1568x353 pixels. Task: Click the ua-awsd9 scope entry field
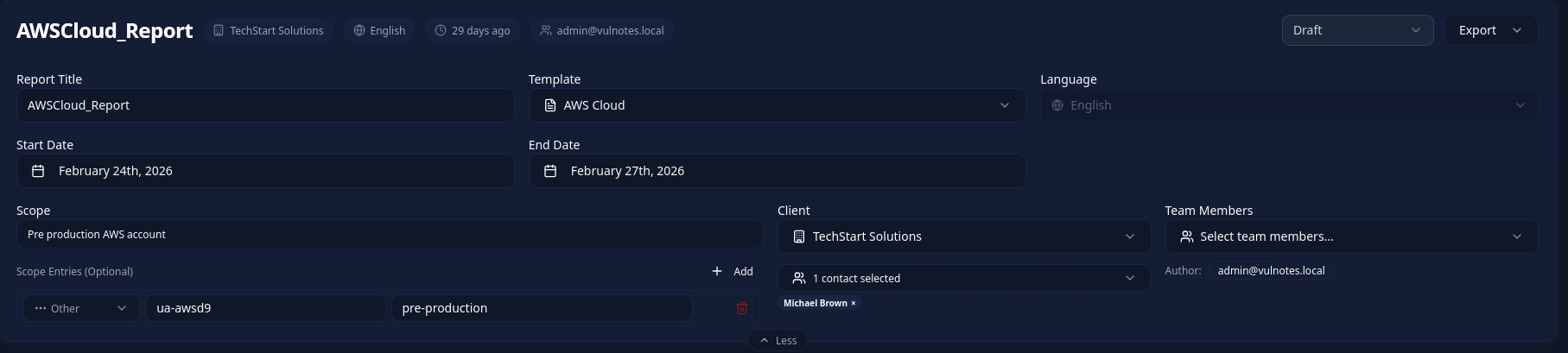(x=265, y=308)
